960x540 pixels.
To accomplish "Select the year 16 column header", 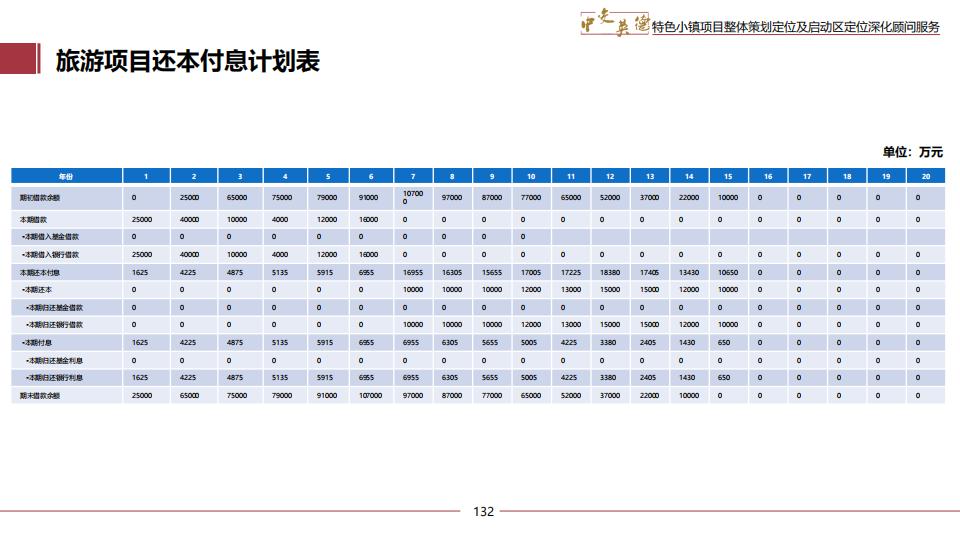I will tap(768, 176).
